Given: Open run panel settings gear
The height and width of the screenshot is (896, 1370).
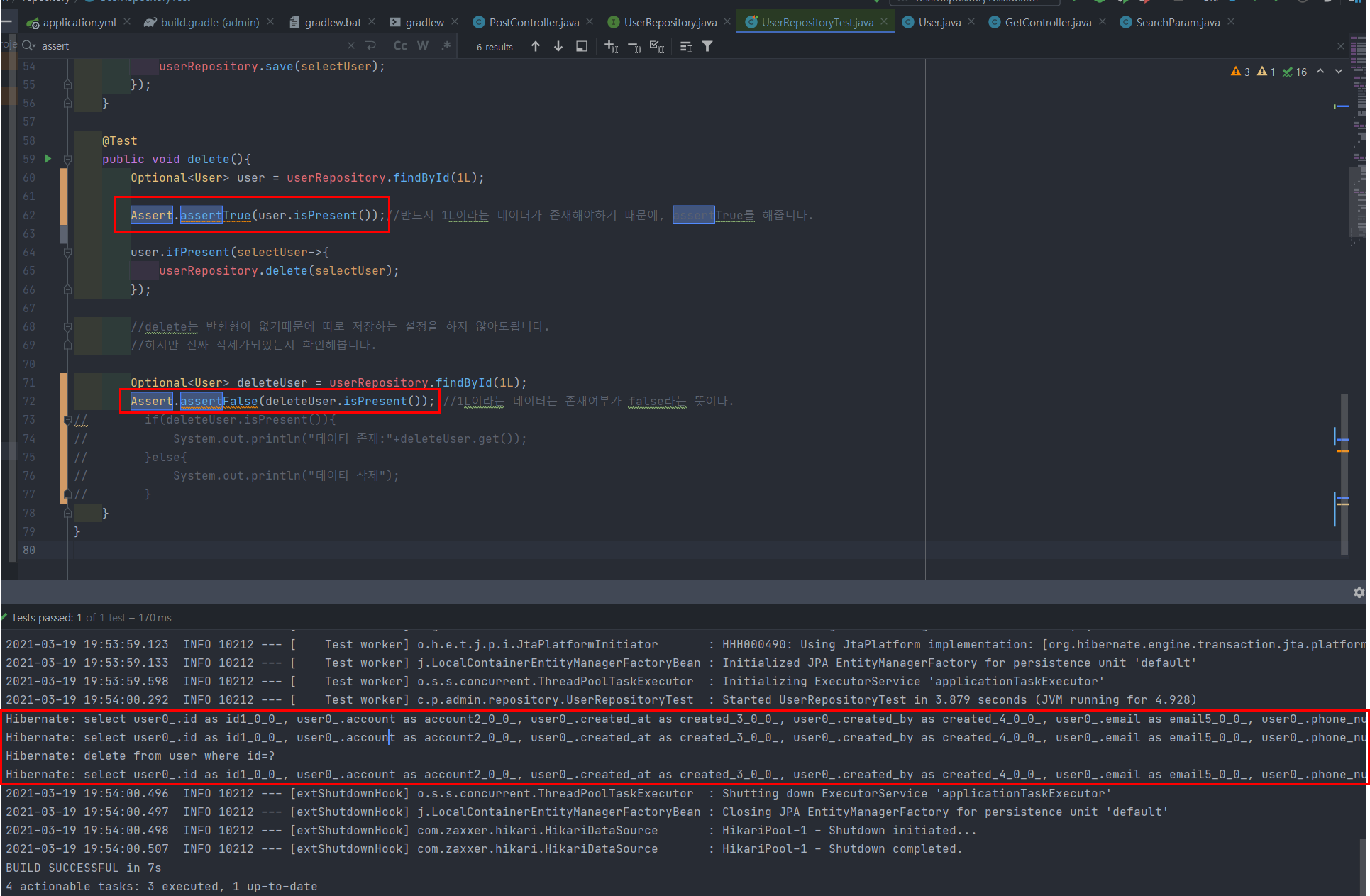Looking at the screenshot, I should (1359, 592).
